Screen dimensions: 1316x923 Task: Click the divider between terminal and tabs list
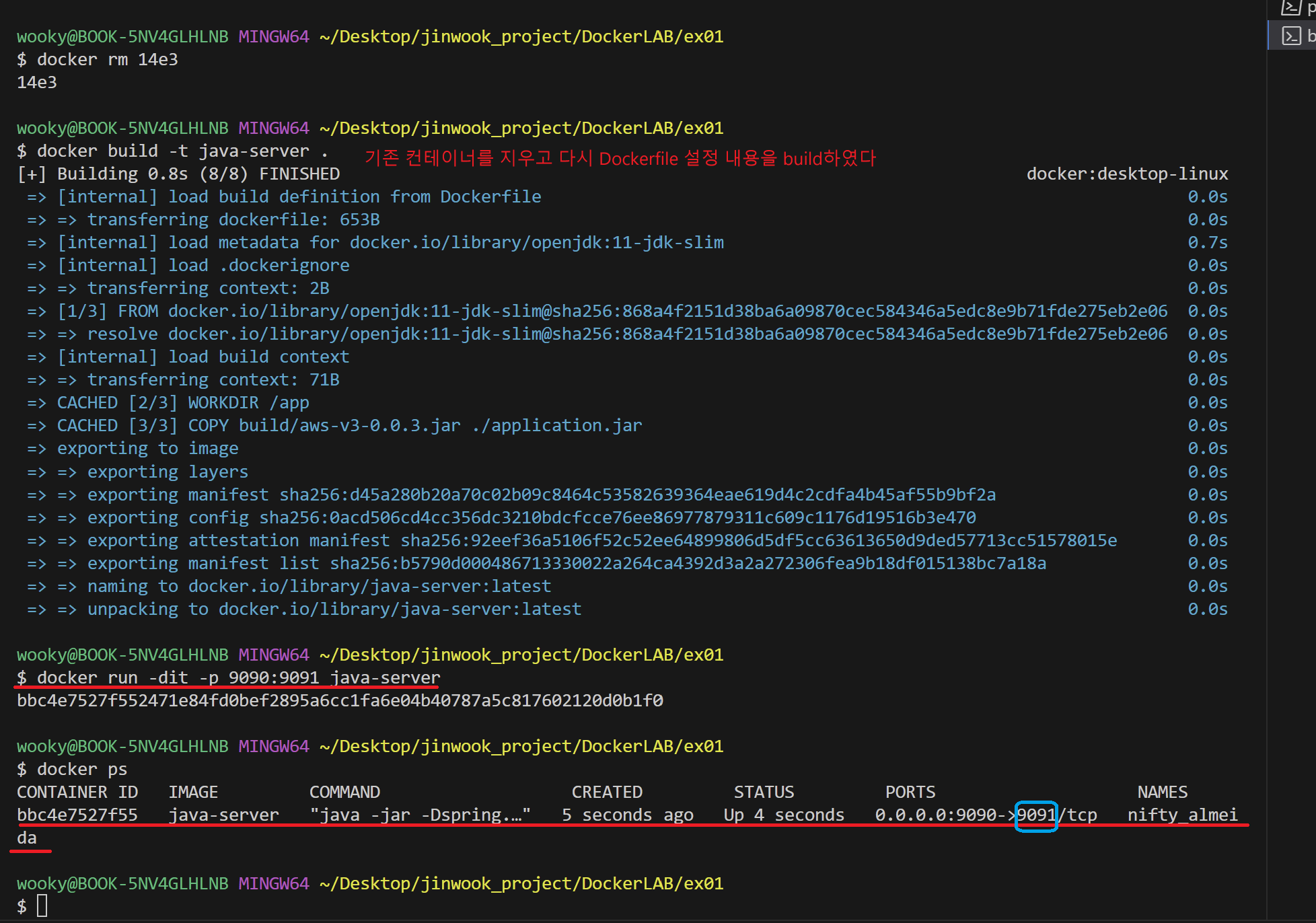click(1267, 404)
